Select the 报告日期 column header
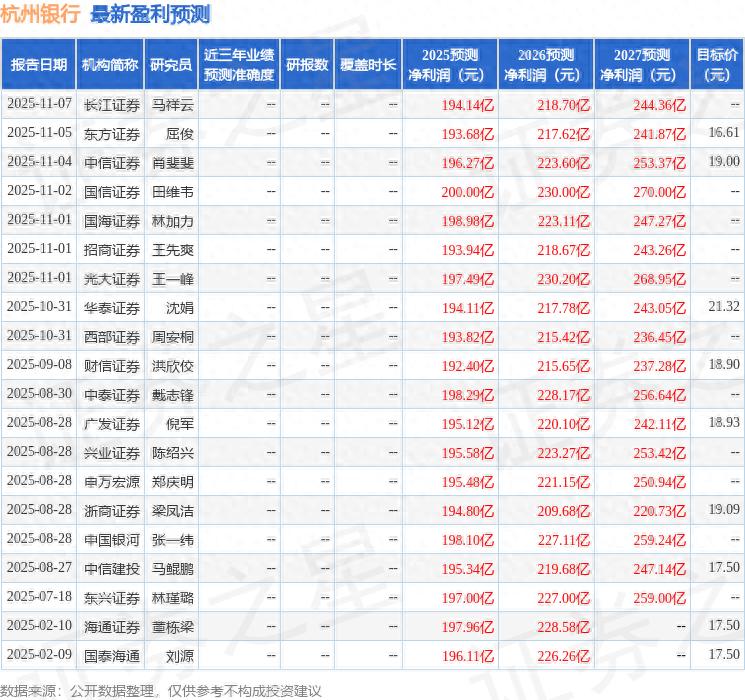The height and width of the screenshot is (700, 745). [x=38, y=65]
